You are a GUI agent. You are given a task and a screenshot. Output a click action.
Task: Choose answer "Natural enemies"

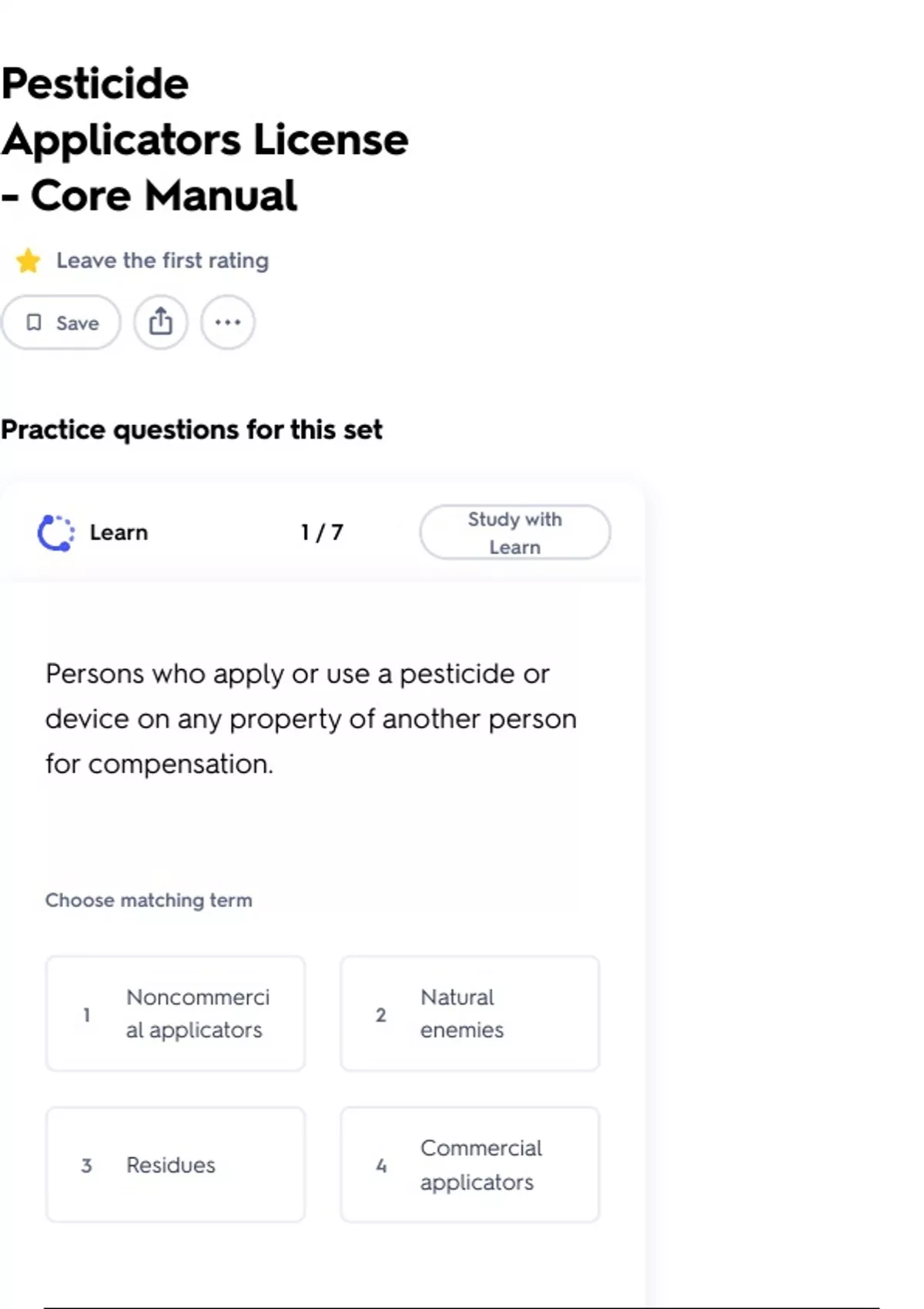tap(470, 1013)
